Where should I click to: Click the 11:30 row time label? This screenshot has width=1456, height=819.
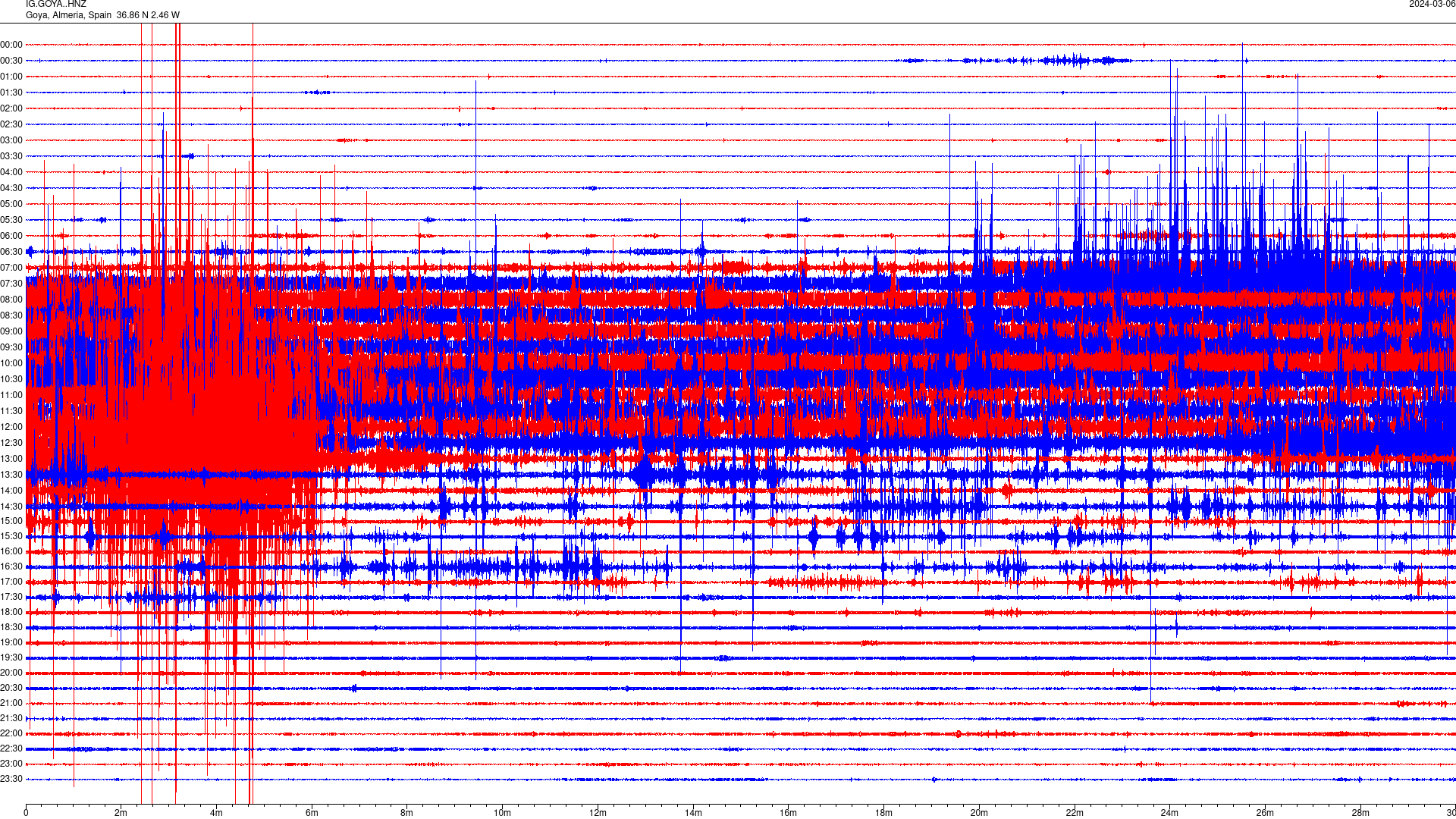tap(11, 411)
